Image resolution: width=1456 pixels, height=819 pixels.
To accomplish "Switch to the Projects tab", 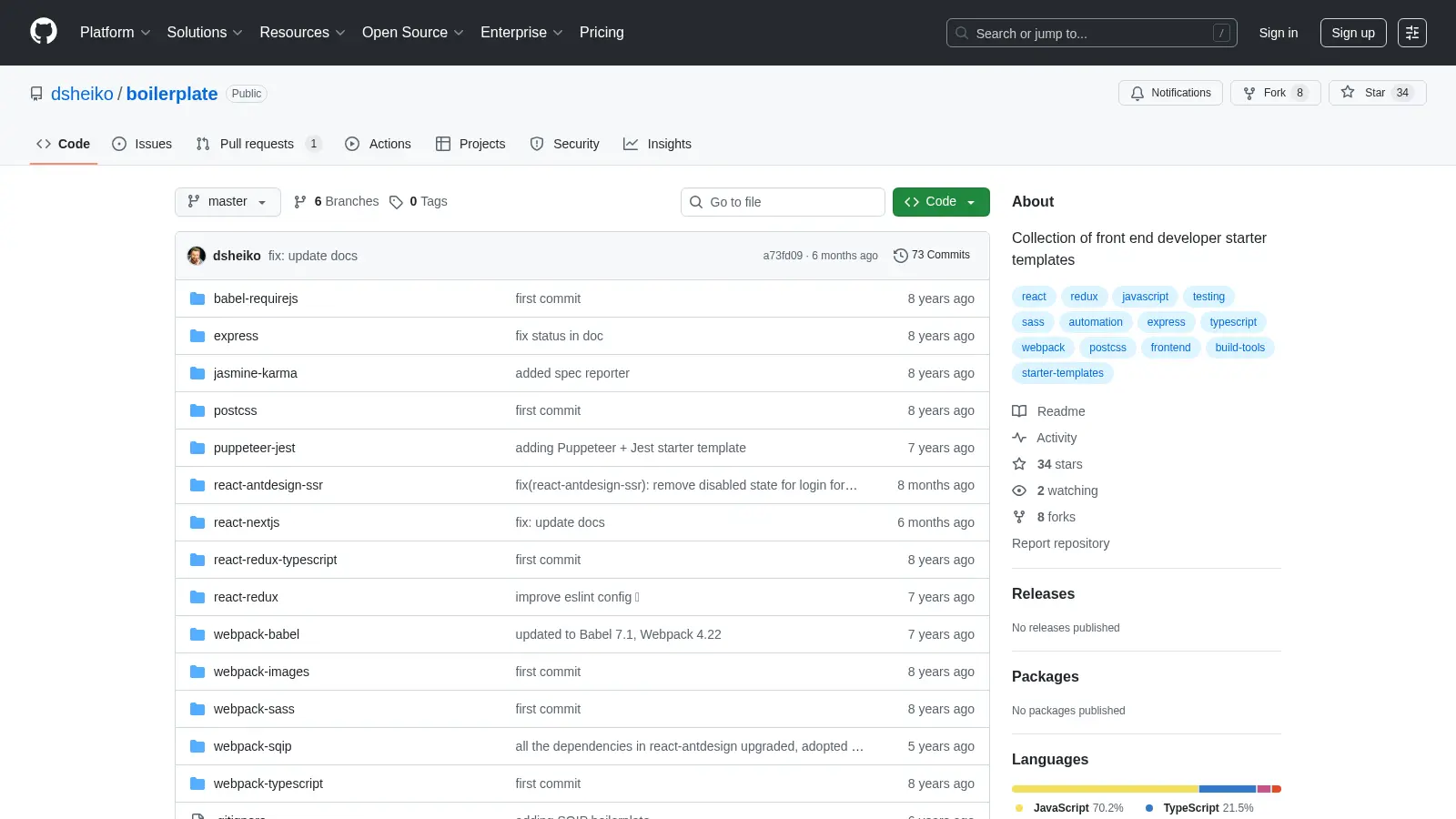I will coord(470,144).
